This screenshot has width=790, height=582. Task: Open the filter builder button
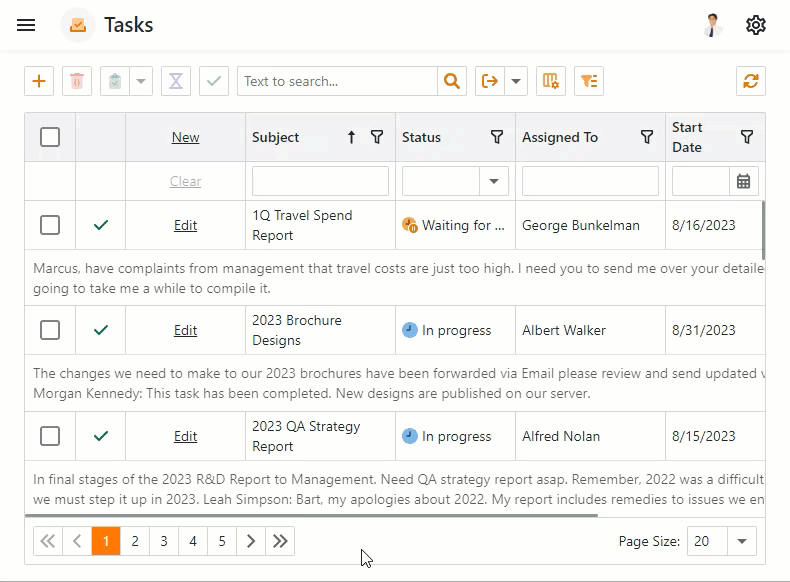pos(588,81)
